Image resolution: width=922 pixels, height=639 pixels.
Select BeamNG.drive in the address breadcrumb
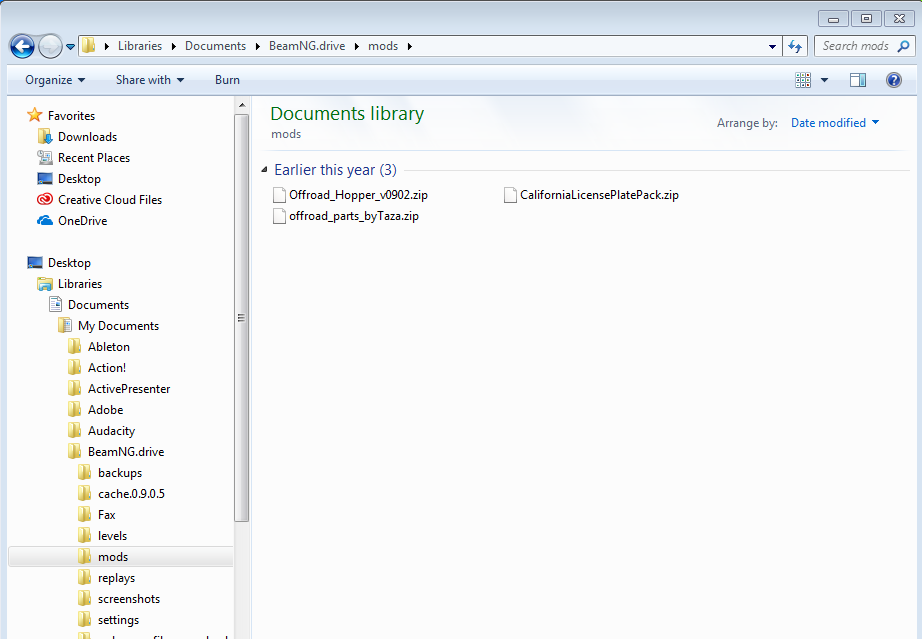coord(307,46)
